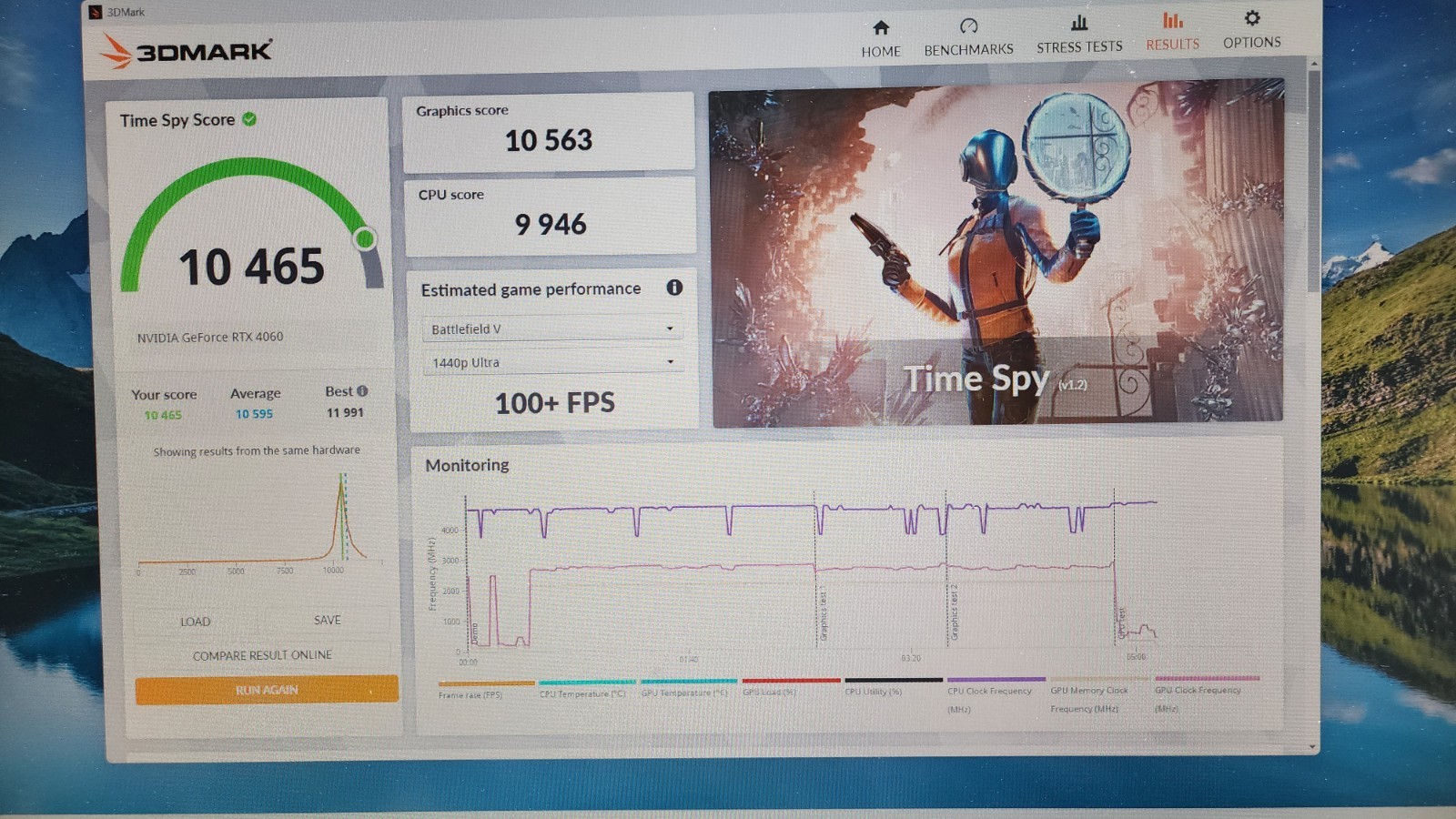The image size is (1456, 819).
Task: Click the Time Spy preview image
Action: [996, 255]
